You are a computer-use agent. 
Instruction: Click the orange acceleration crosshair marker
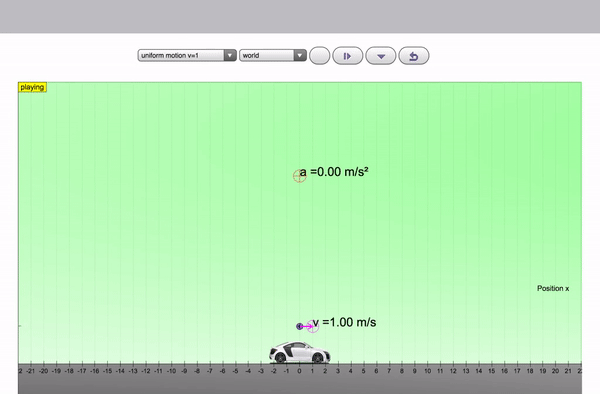299,176
